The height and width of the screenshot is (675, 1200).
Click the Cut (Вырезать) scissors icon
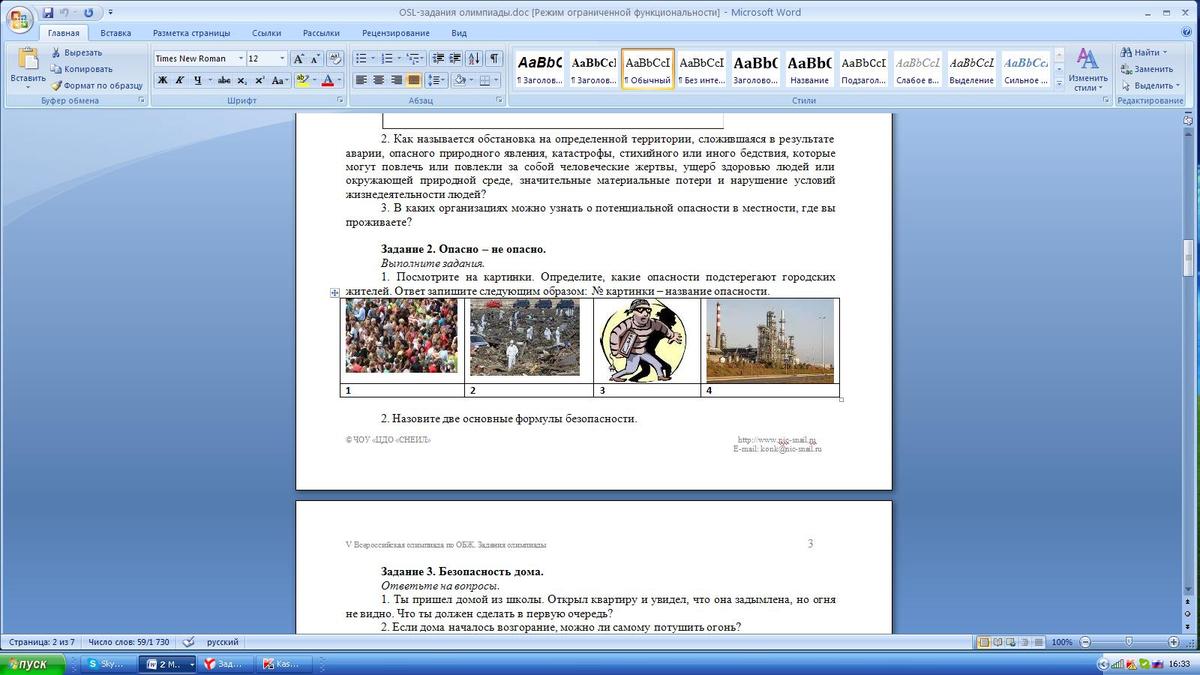pos(56,53)
